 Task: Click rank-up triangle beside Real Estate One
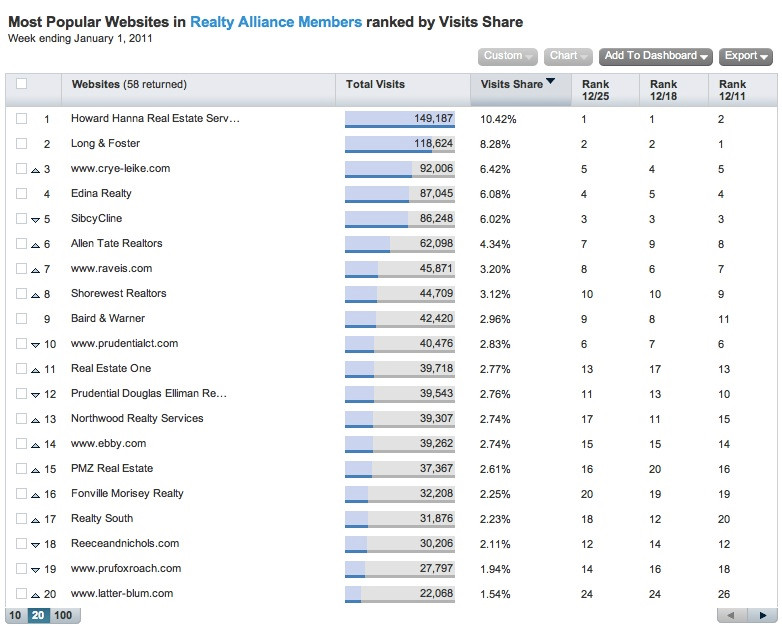(35, 370)
